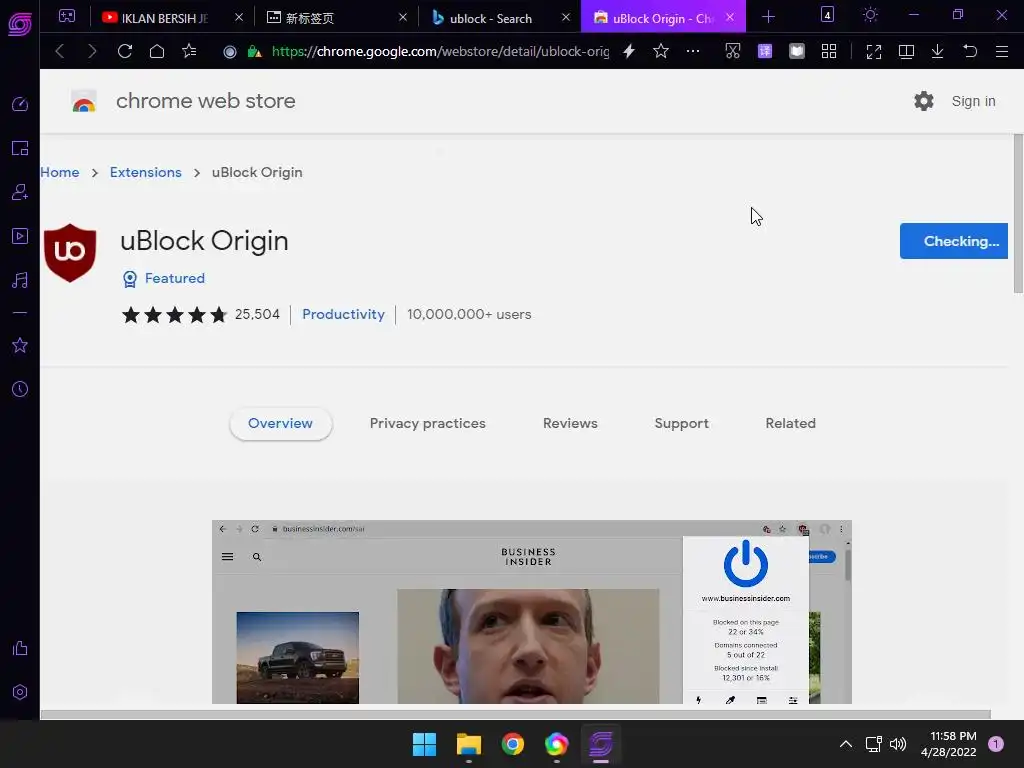Click the Sign in link

(973, 101)
